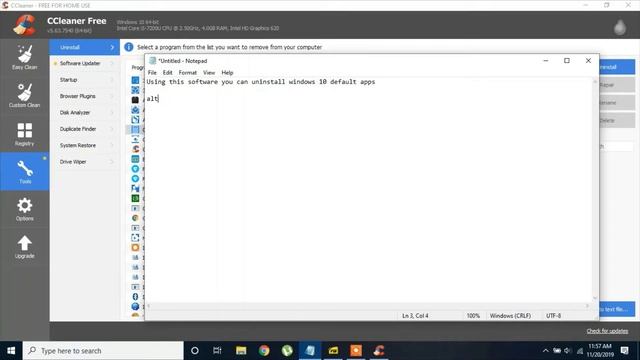Image resolution: width=640 pixels, height=360 pixels.
Task: Open the orange app on the taskbar
Action: (x=356, y=351)
